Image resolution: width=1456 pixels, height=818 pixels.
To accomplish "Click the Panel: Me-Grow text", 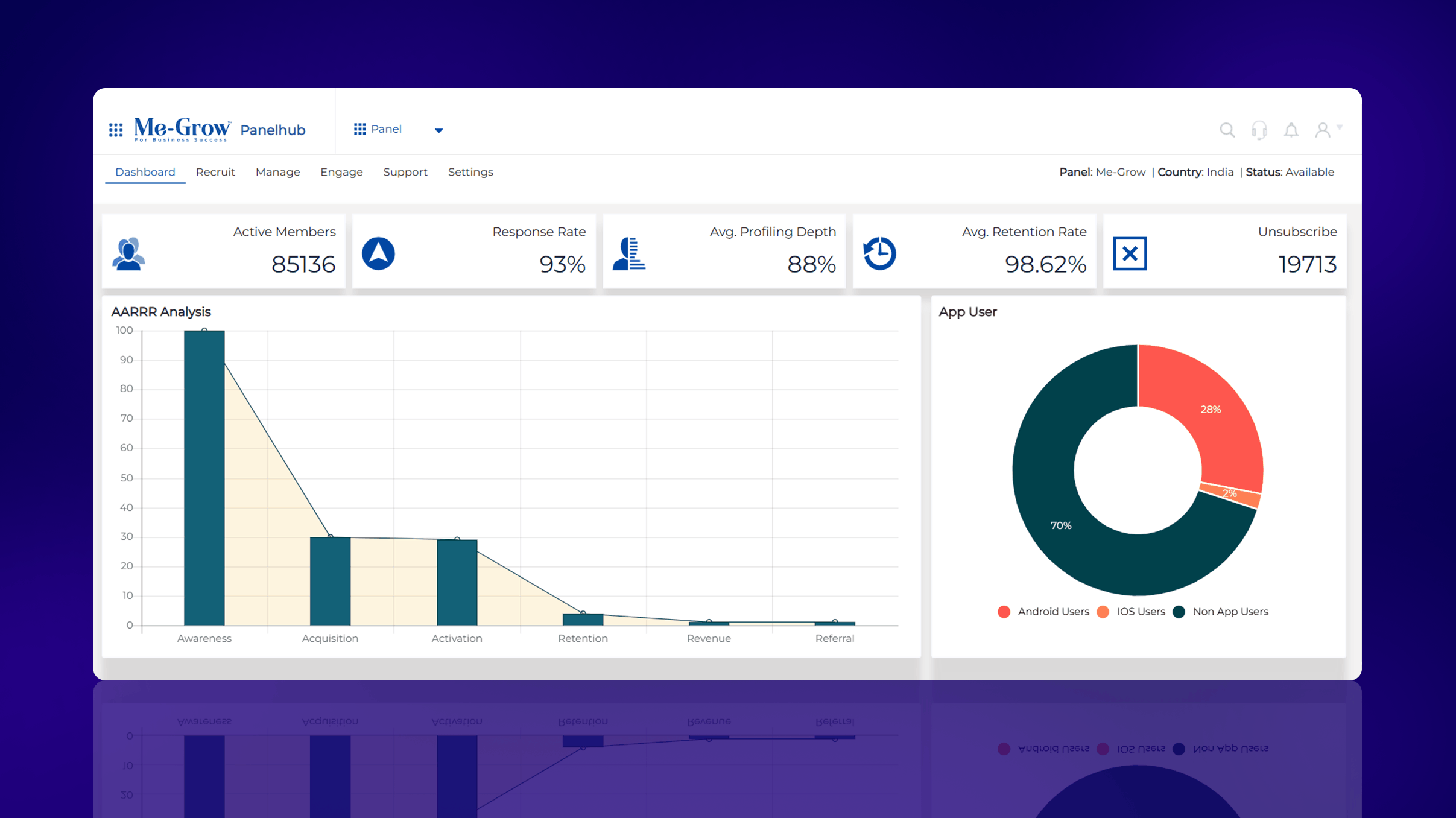I will [x=1103, y=172].
